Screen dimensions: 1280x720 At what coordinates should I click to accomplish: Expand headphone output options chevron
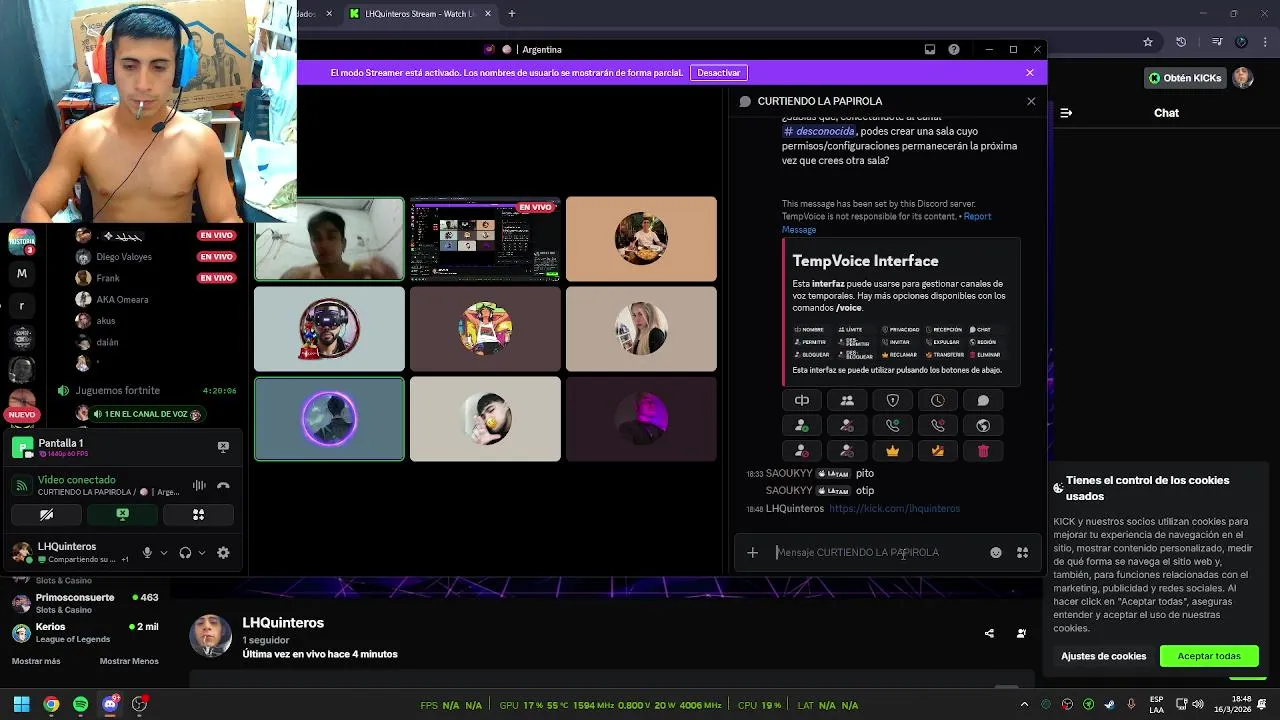click(x=202, y=553)
